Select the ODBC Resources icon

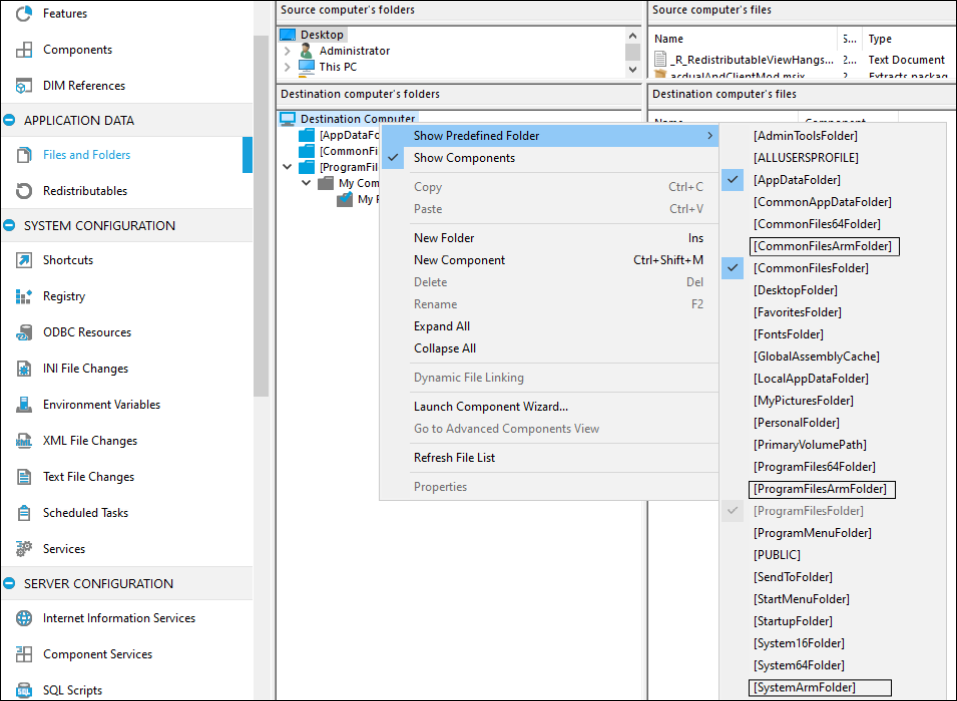coord(24,332)
